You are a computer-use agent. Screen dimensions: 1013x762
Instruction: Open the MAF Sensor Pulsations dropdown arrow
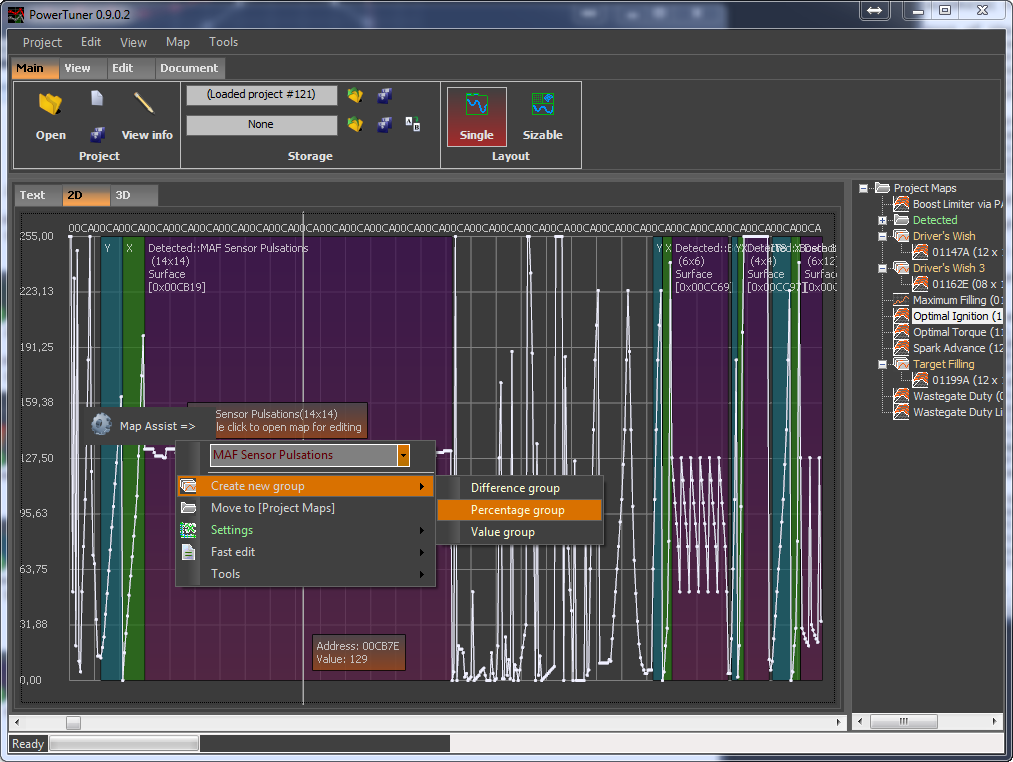pos(403,455)
